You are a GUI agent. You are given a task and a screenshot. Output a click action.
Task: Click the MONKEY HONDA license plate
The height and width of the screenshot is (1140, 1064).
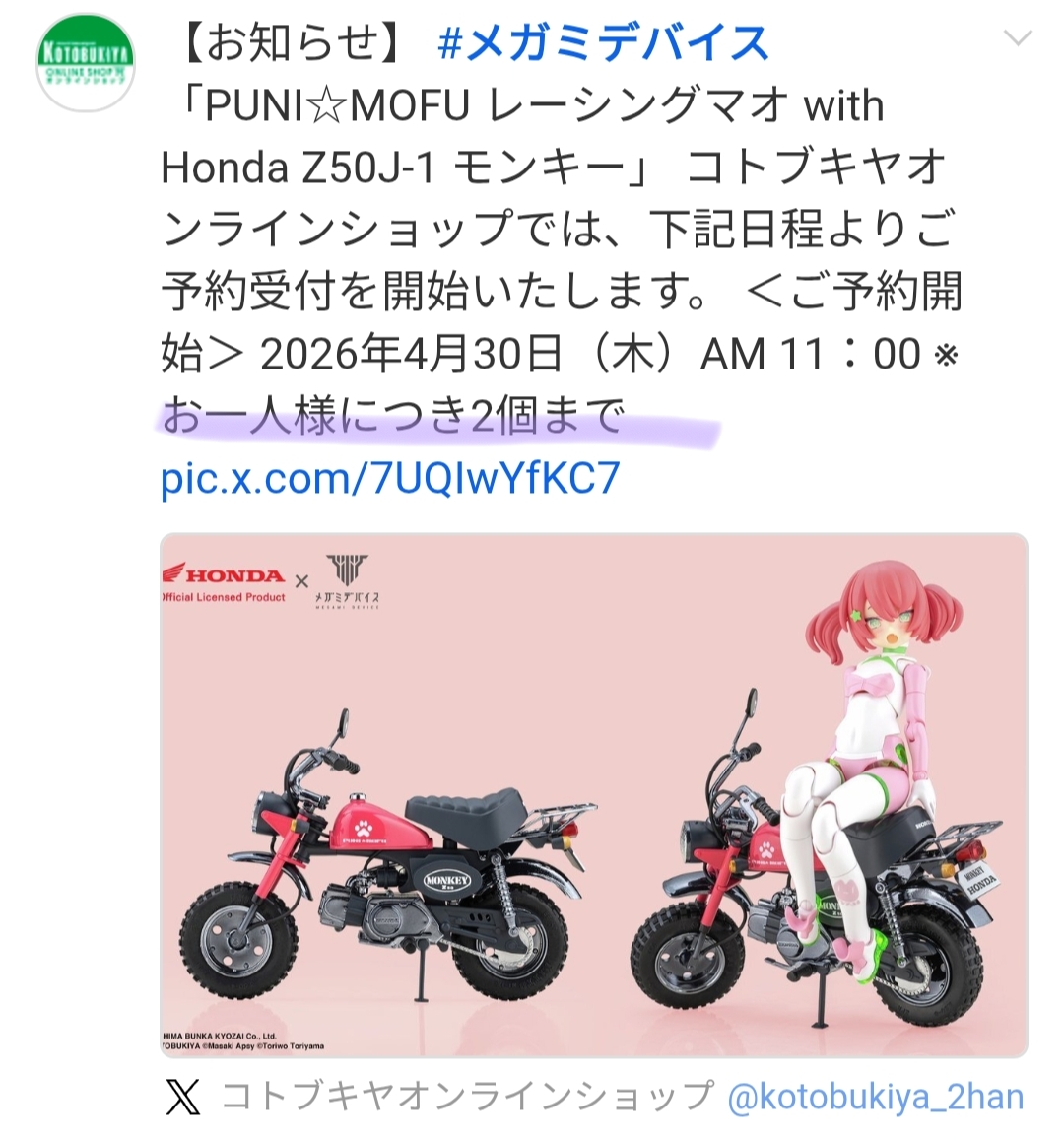pyautogui.click(x=979, y=881)
